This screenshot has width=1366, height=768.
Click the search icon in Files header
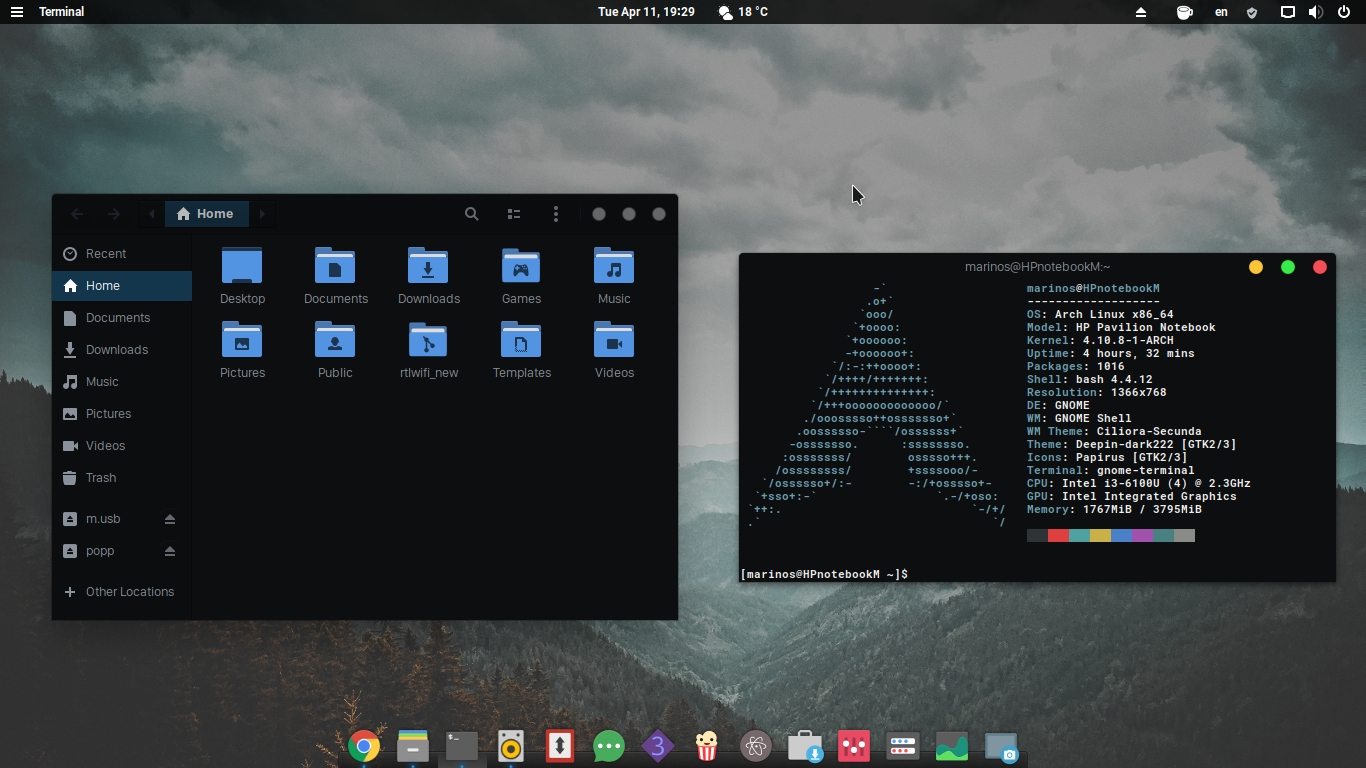(x=472, y=214)
